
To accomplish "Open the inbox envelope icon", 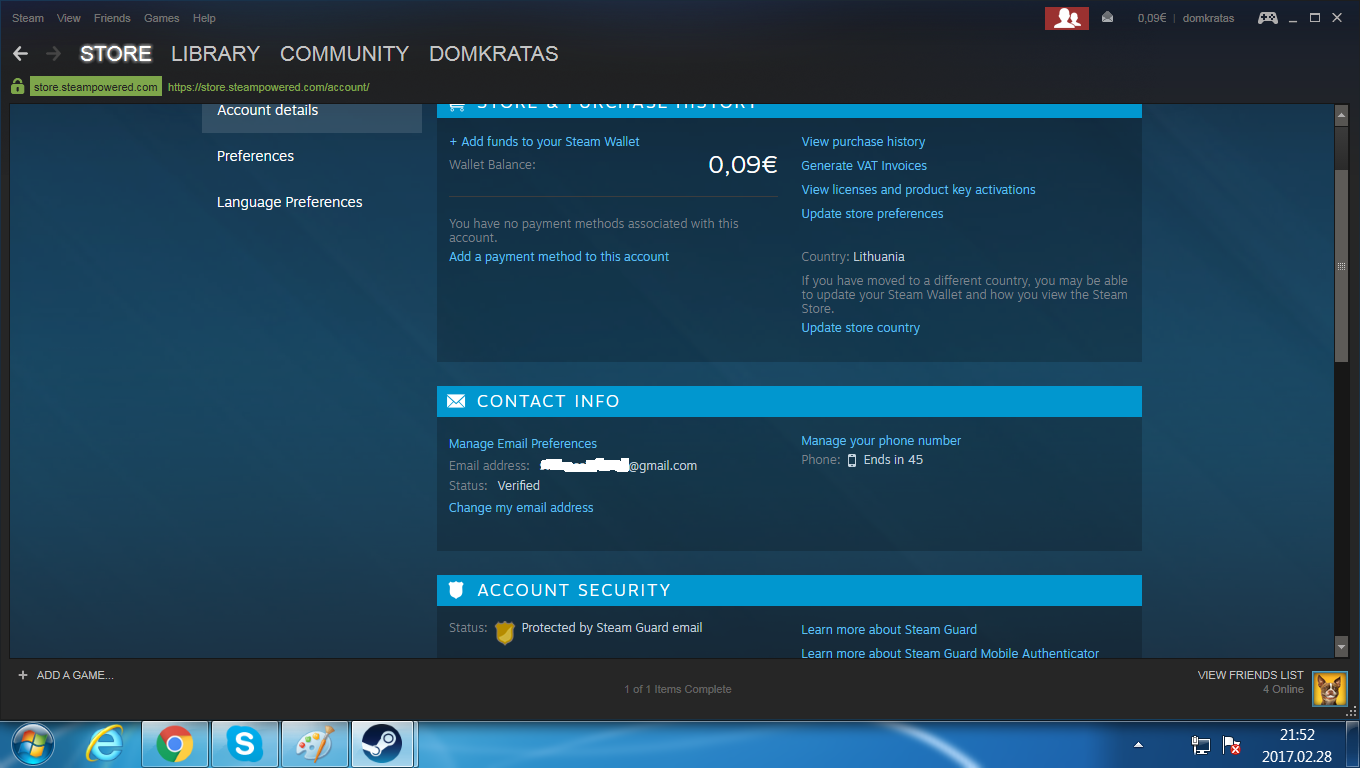I will pyautogui.click(x=1107, y=18).
